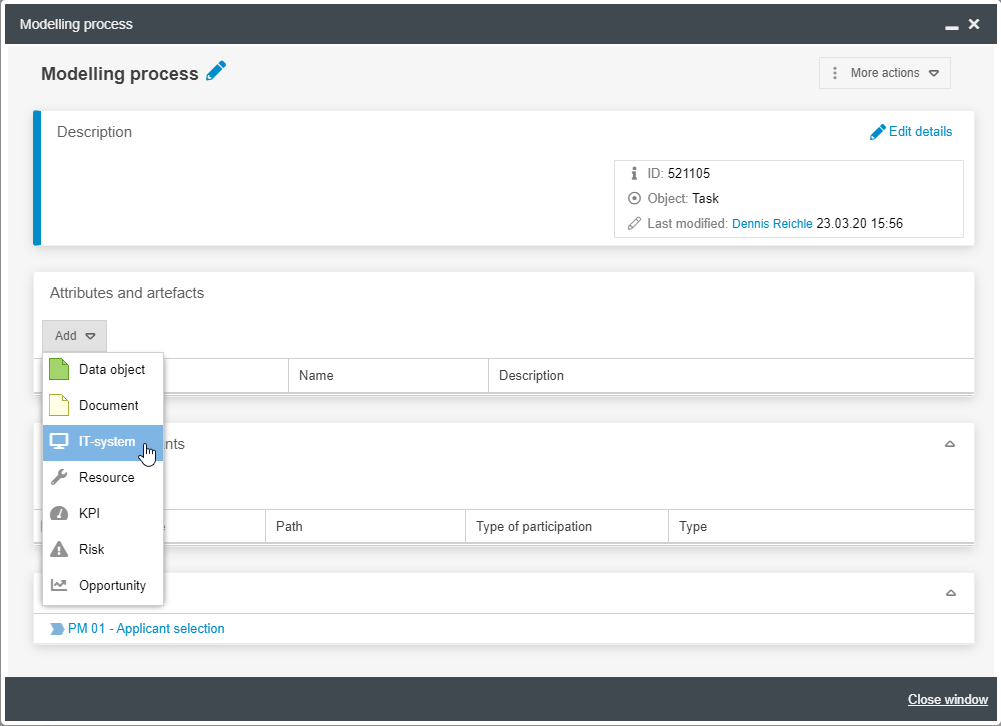Image resolution: width=1001 pixels, height=726 pixels.
Task: Click the Risk warning triangle icon
Action: (59, 549)
